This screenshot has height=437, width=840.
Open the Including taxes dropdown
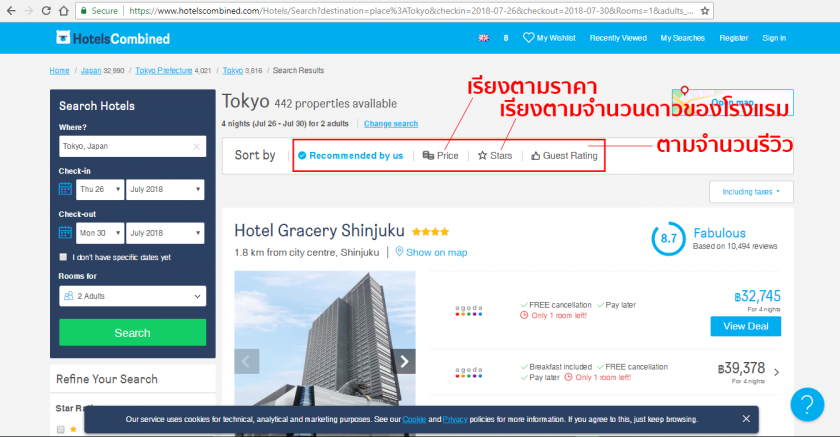[x=751, y=192]
